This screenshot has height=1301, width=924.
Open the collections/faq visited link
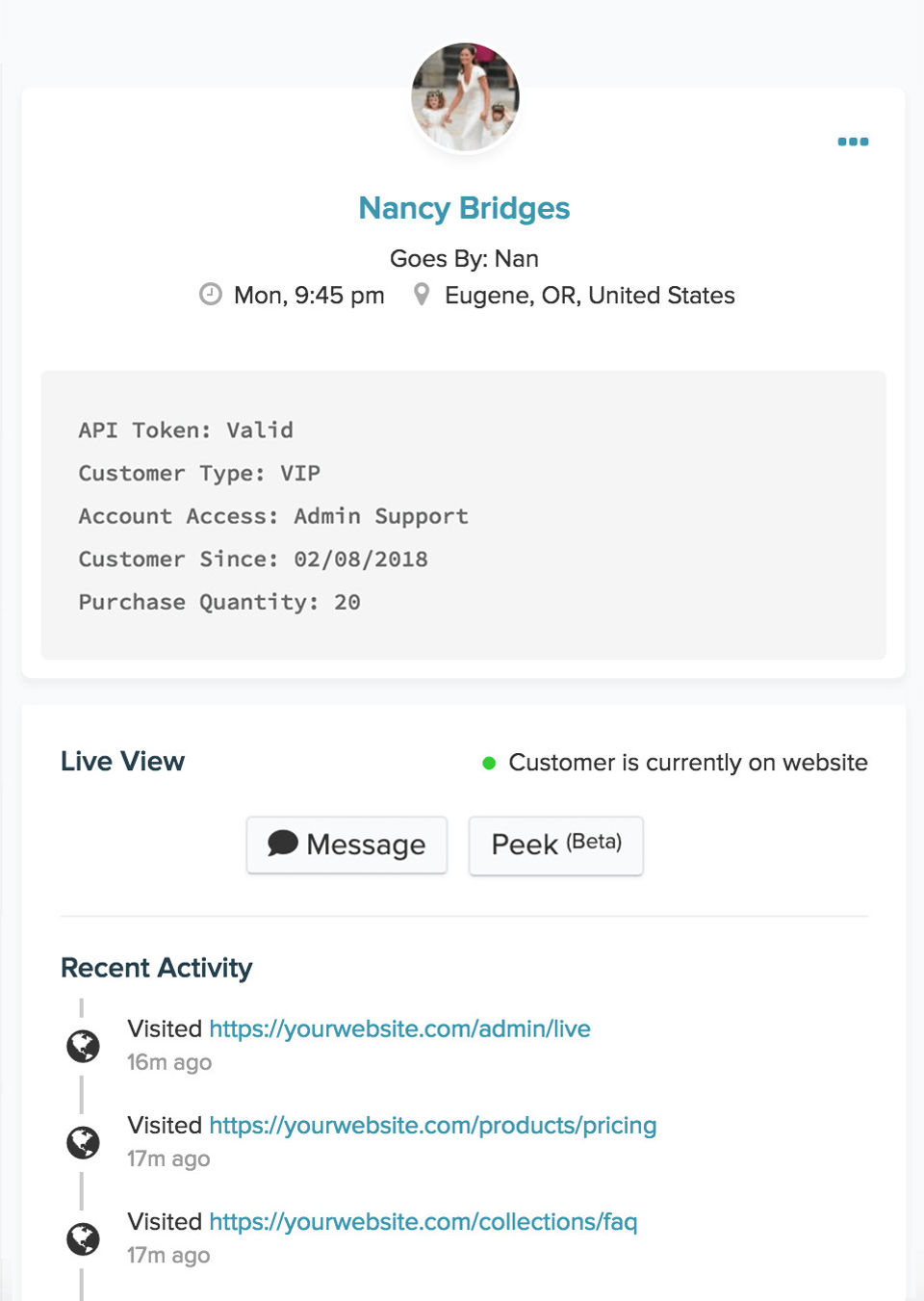point(423,1221)
